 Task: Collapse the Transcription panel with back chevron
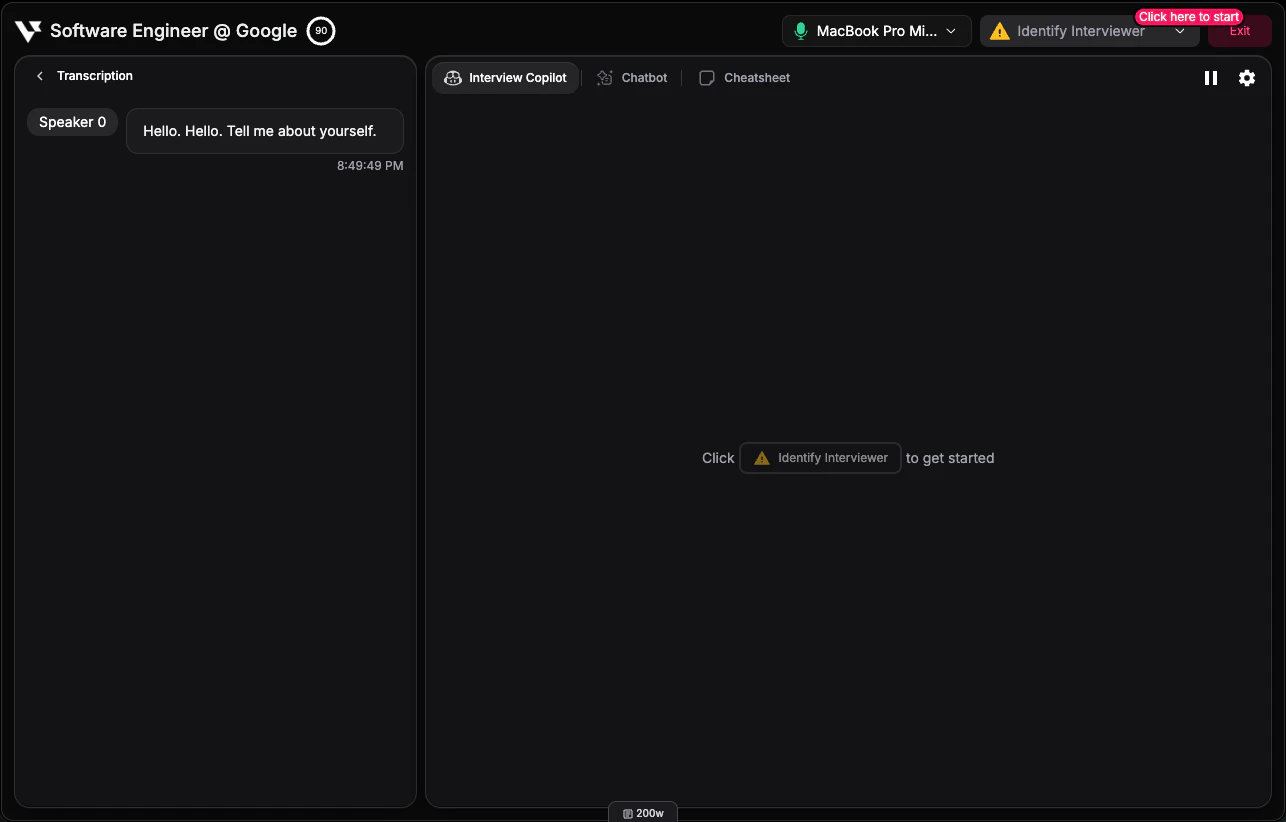point(39,75)
